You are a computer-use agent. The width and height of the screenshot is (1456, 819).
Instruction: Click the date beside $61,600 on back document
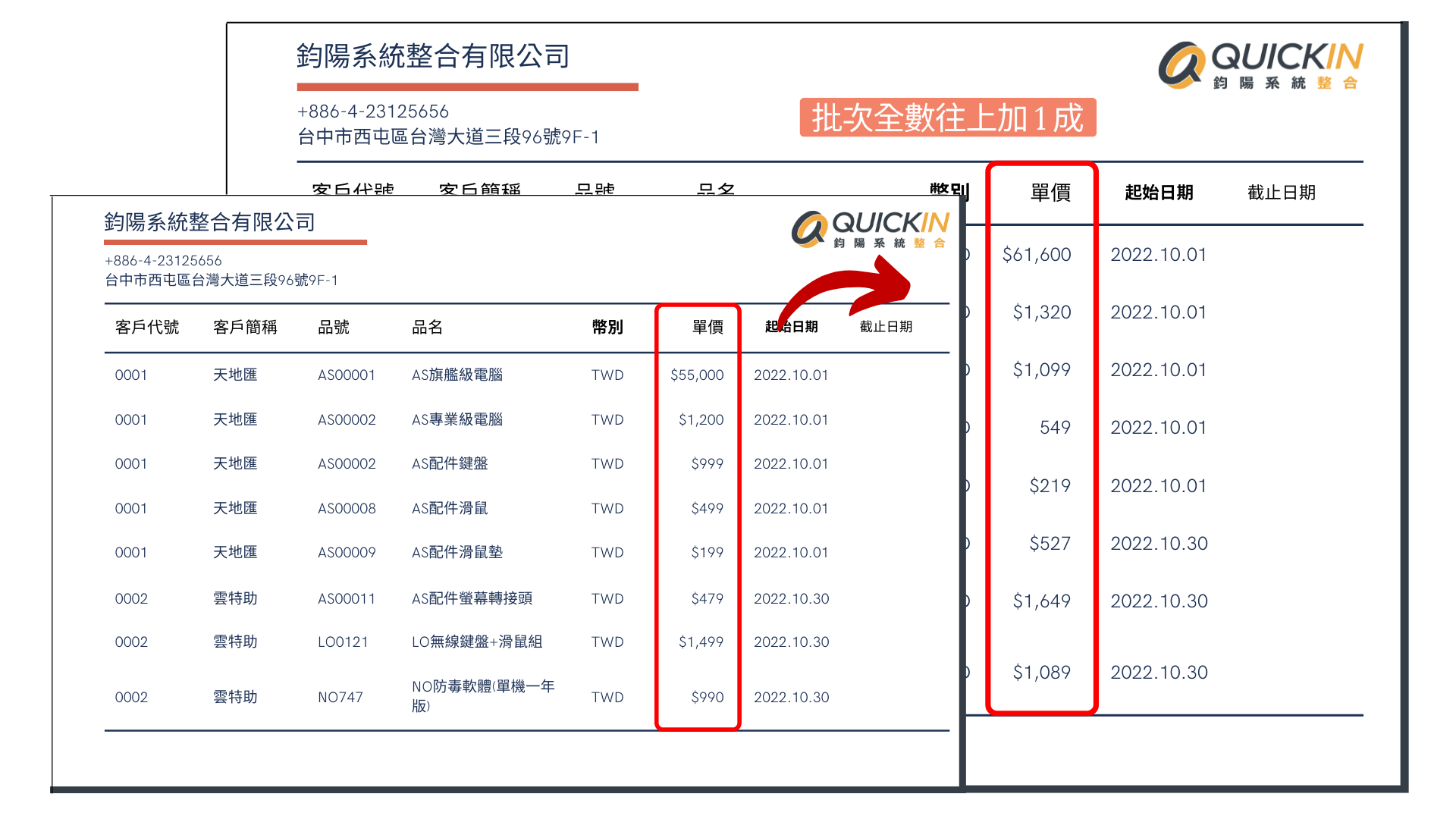[x=1159, y=254]
